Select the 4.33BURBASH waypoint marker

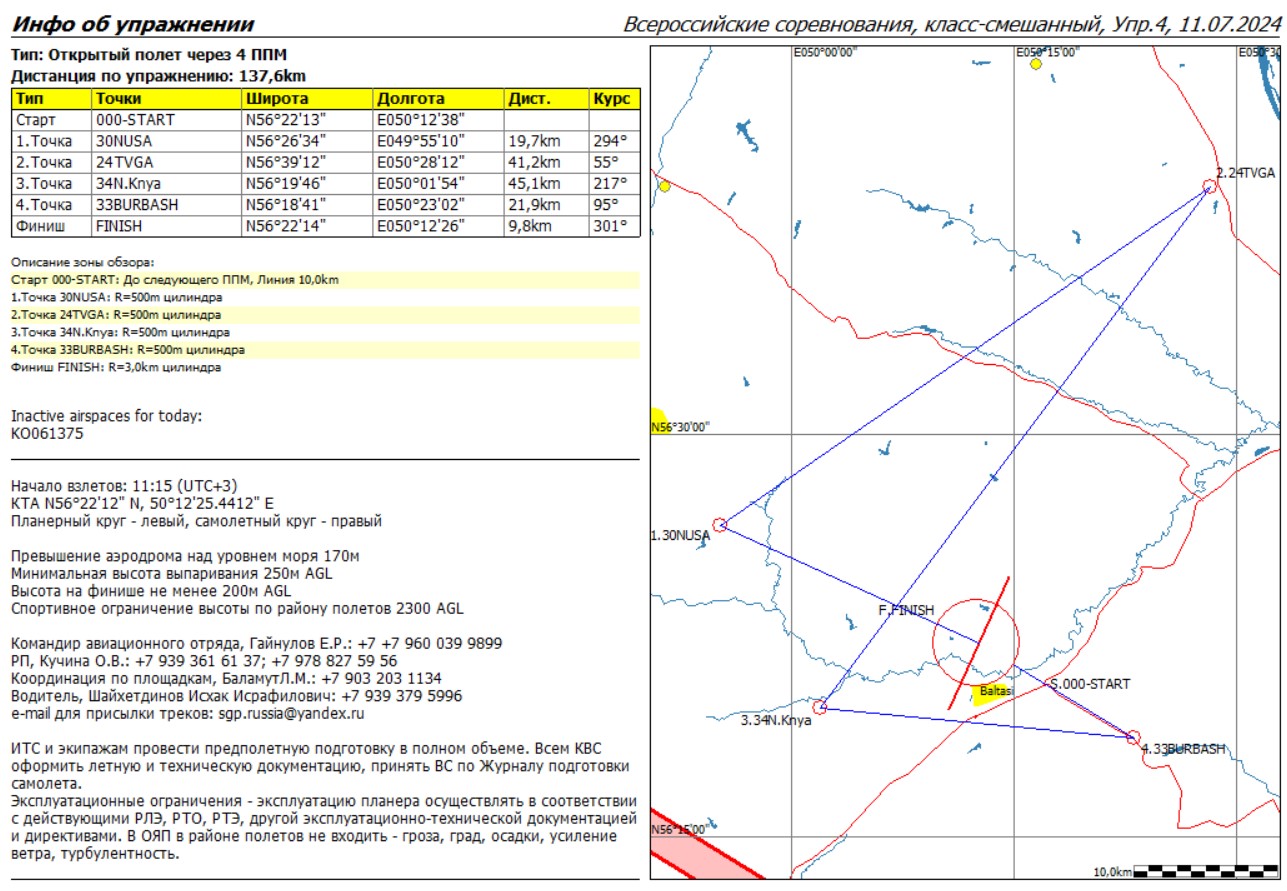coord(1133,738)
